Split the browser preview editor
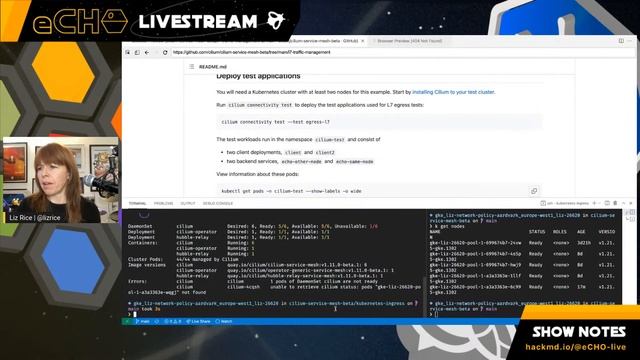The width and height of the screenshot is (640, 360). point(621,41)
